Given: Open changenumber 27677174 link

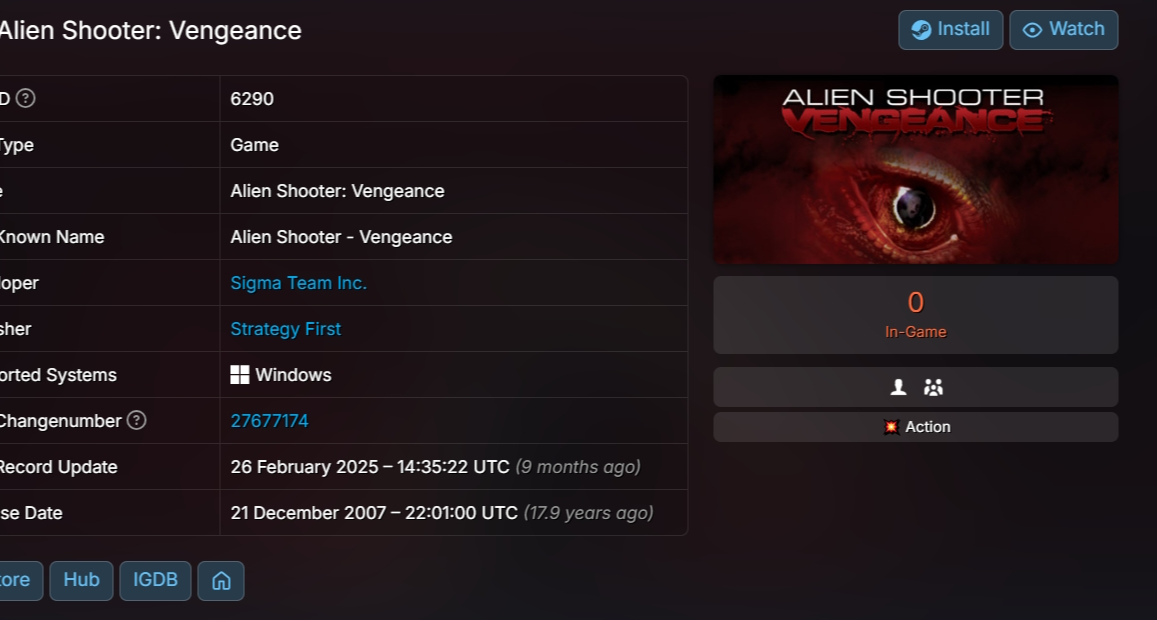Looking at the screenshot, I should pos(269,421).
